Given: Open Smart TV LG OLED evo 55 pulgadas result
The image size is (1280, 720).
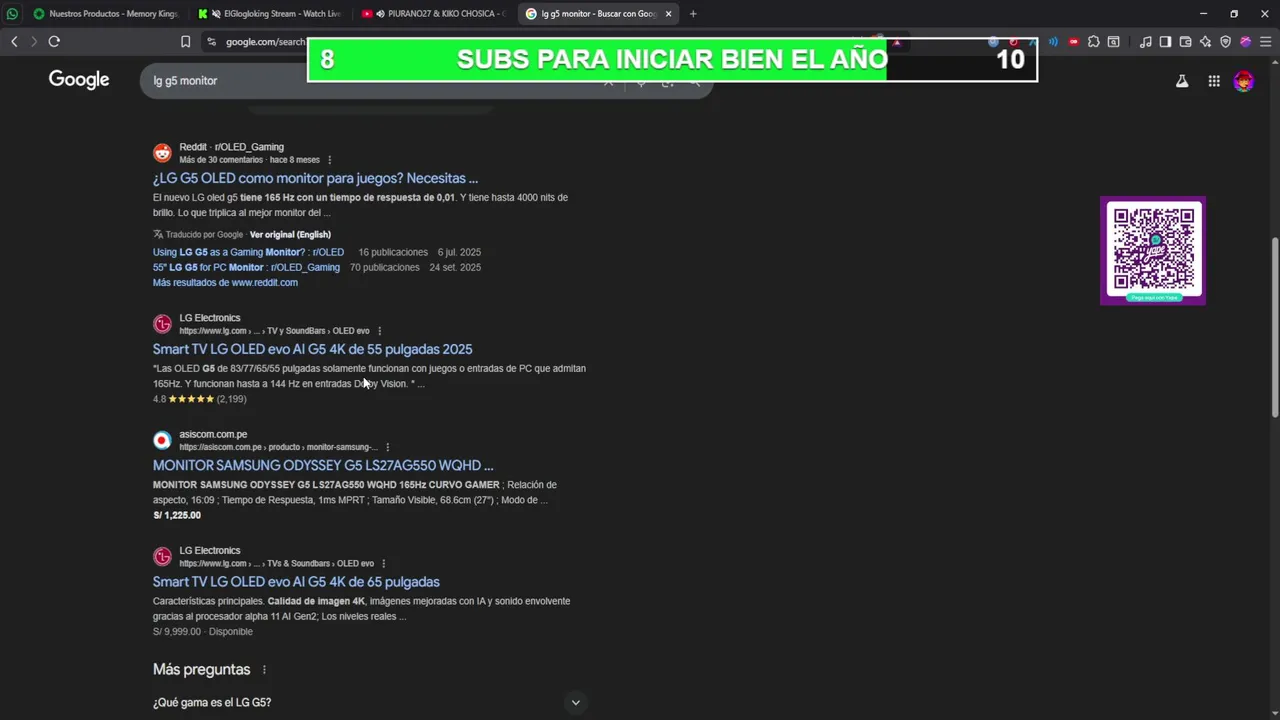Looking at the screenshot, I should click(x=312, y=350).
